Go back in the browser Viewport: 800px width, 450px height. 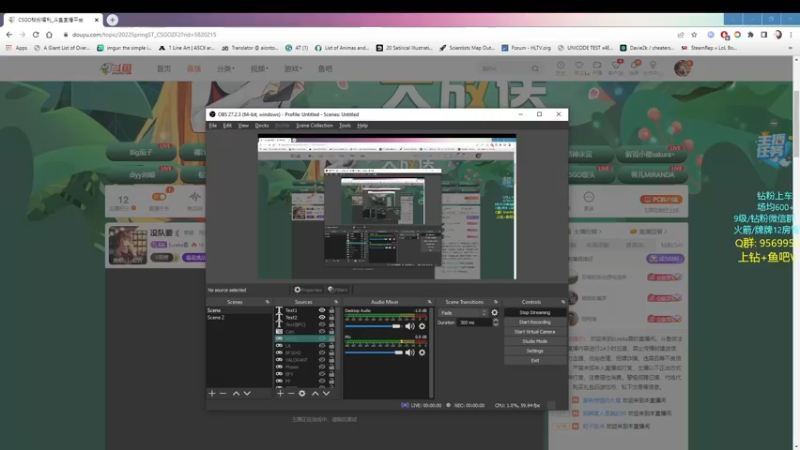[x=9, y=35]
